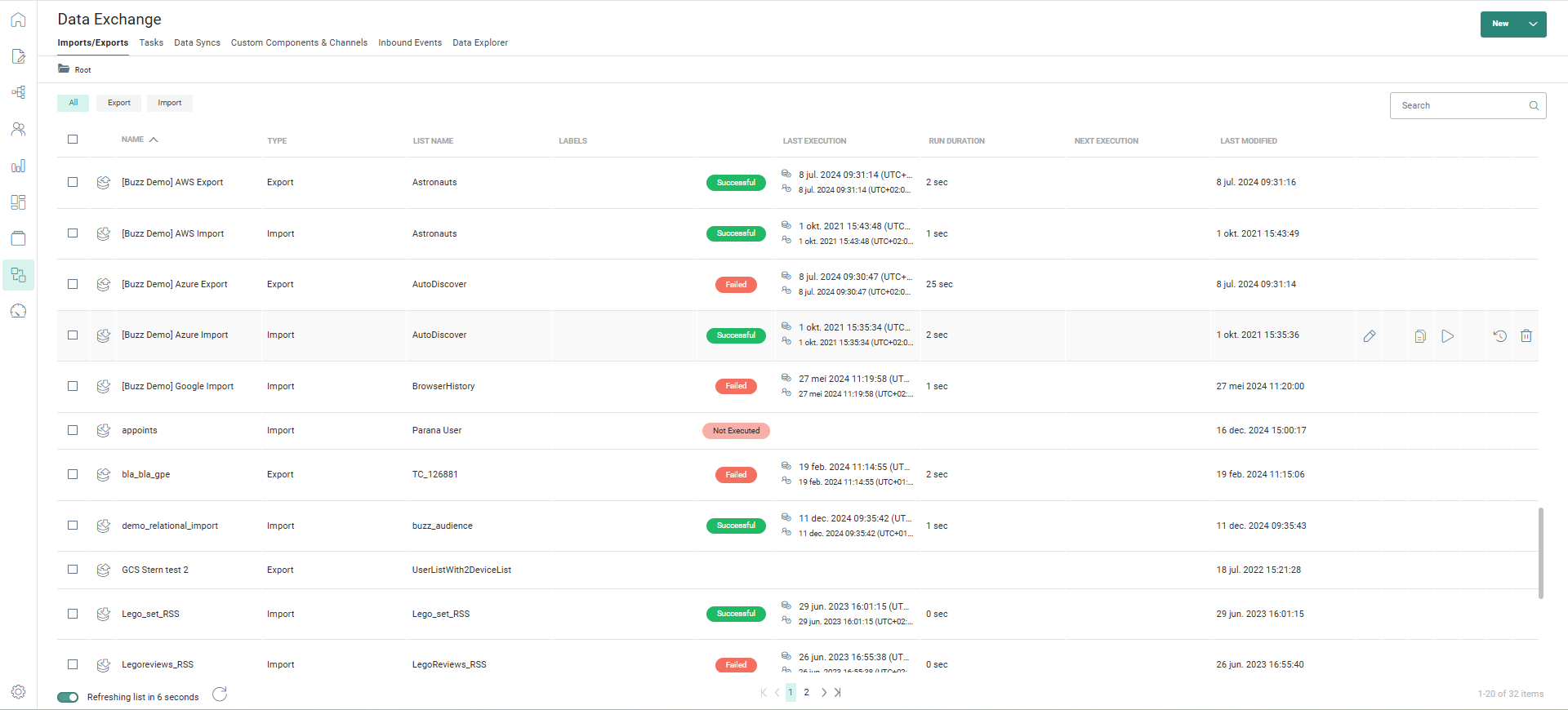This screenshot has width=1568, height=710.
Task: Switch to the Data Syncs tab
Action: [197, 42]
